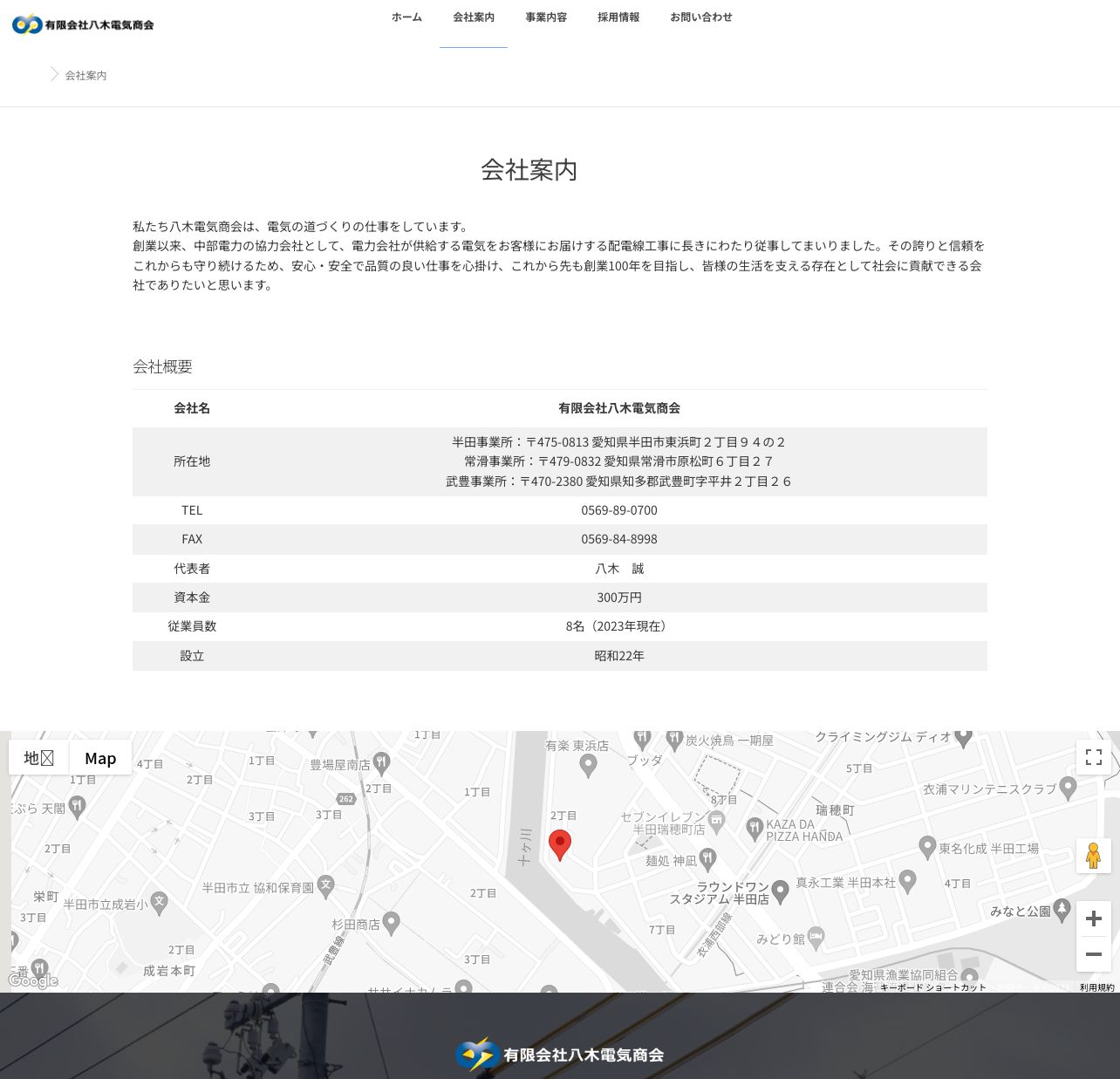Toggle fullscreen view on the map
The width and height of the screenshot is (1120, 1079).
point(1094,757)
